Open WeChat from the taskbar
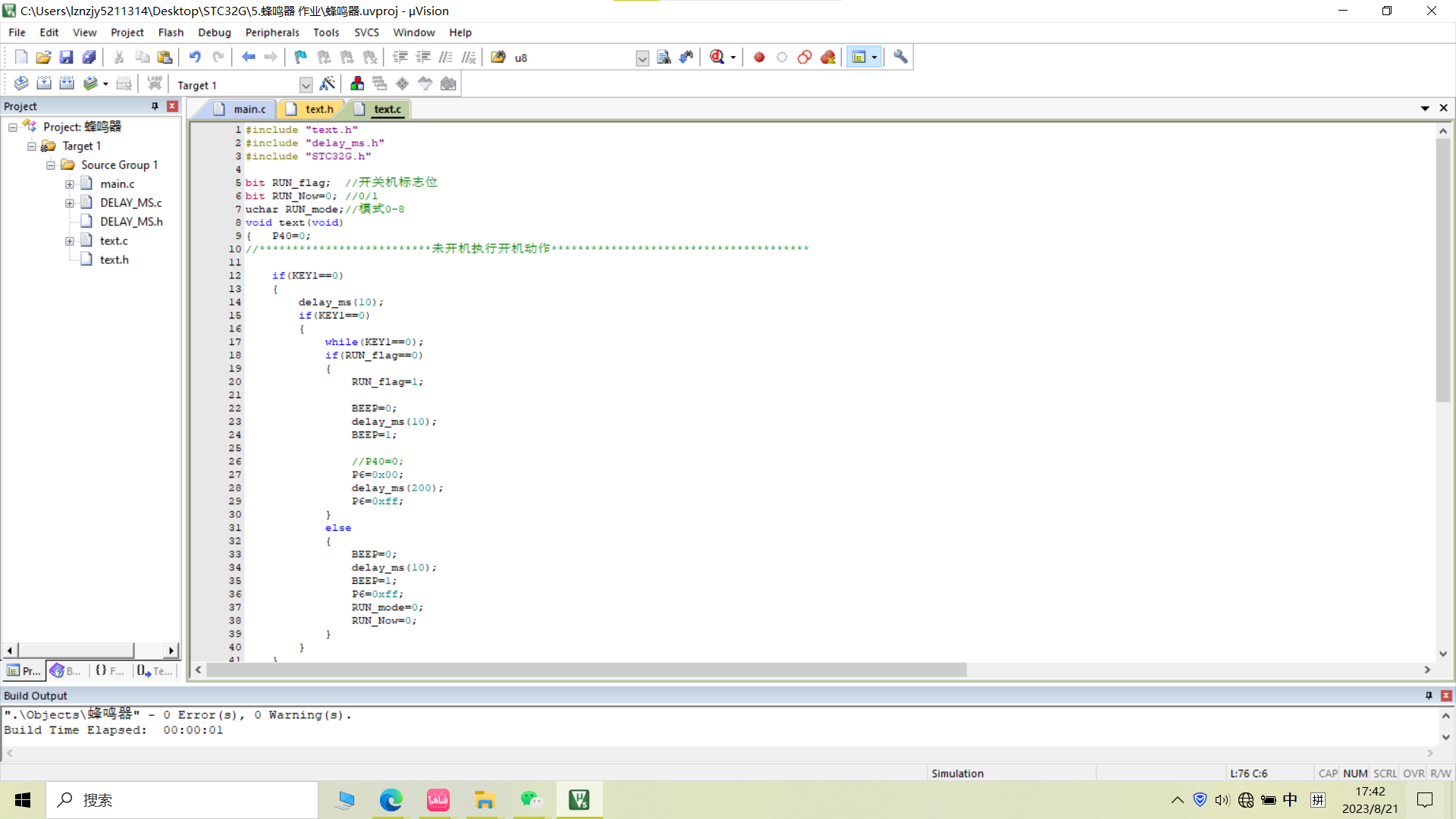 [x=532, y=800]
